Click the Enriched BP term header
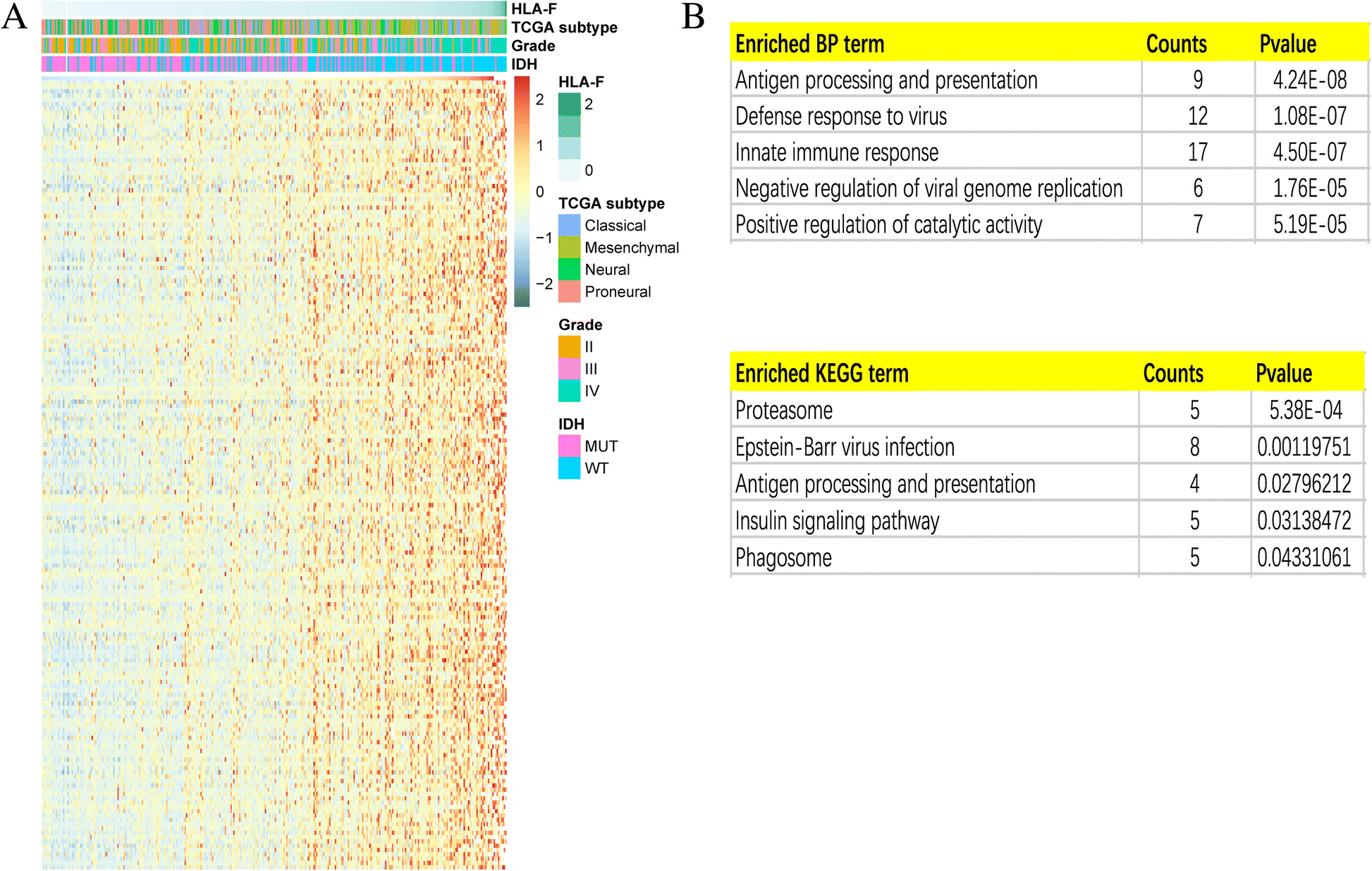The height and width of the screenshot is (871, 1372). click(809, 44)
